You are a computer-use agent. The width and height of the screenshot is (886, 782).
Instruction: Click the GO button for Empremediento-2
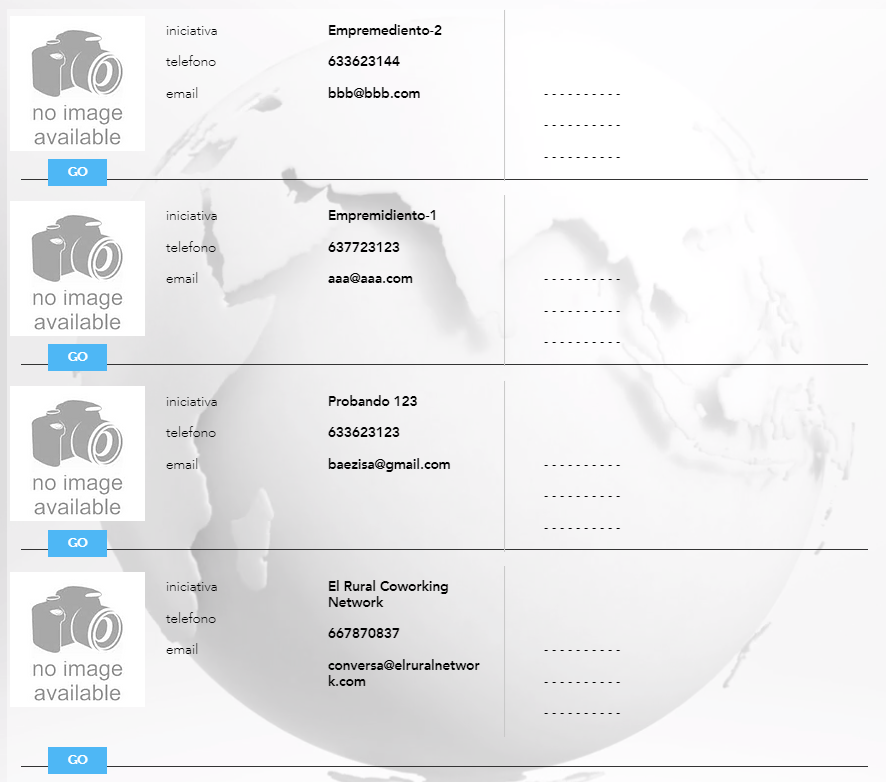click(x=77, y=172)
